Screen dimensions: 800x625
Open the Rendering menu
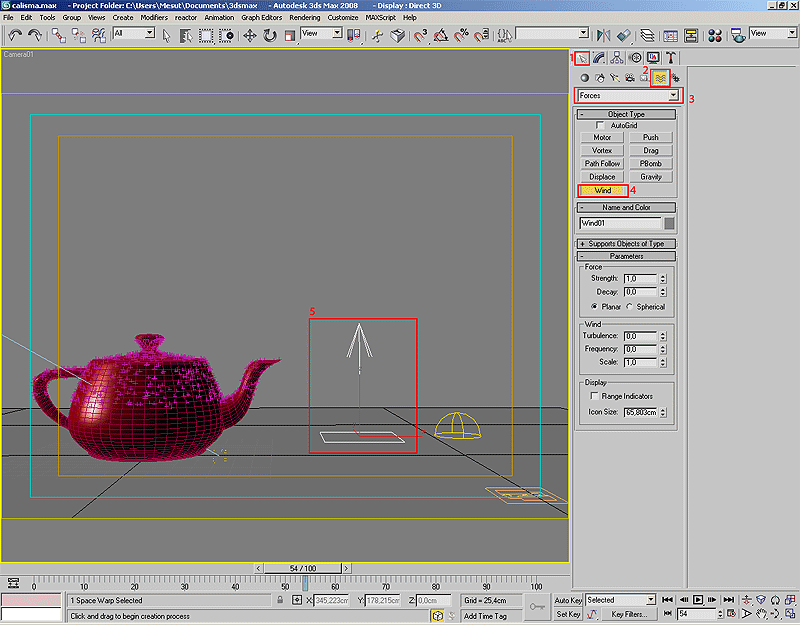(x=305, y=17)
